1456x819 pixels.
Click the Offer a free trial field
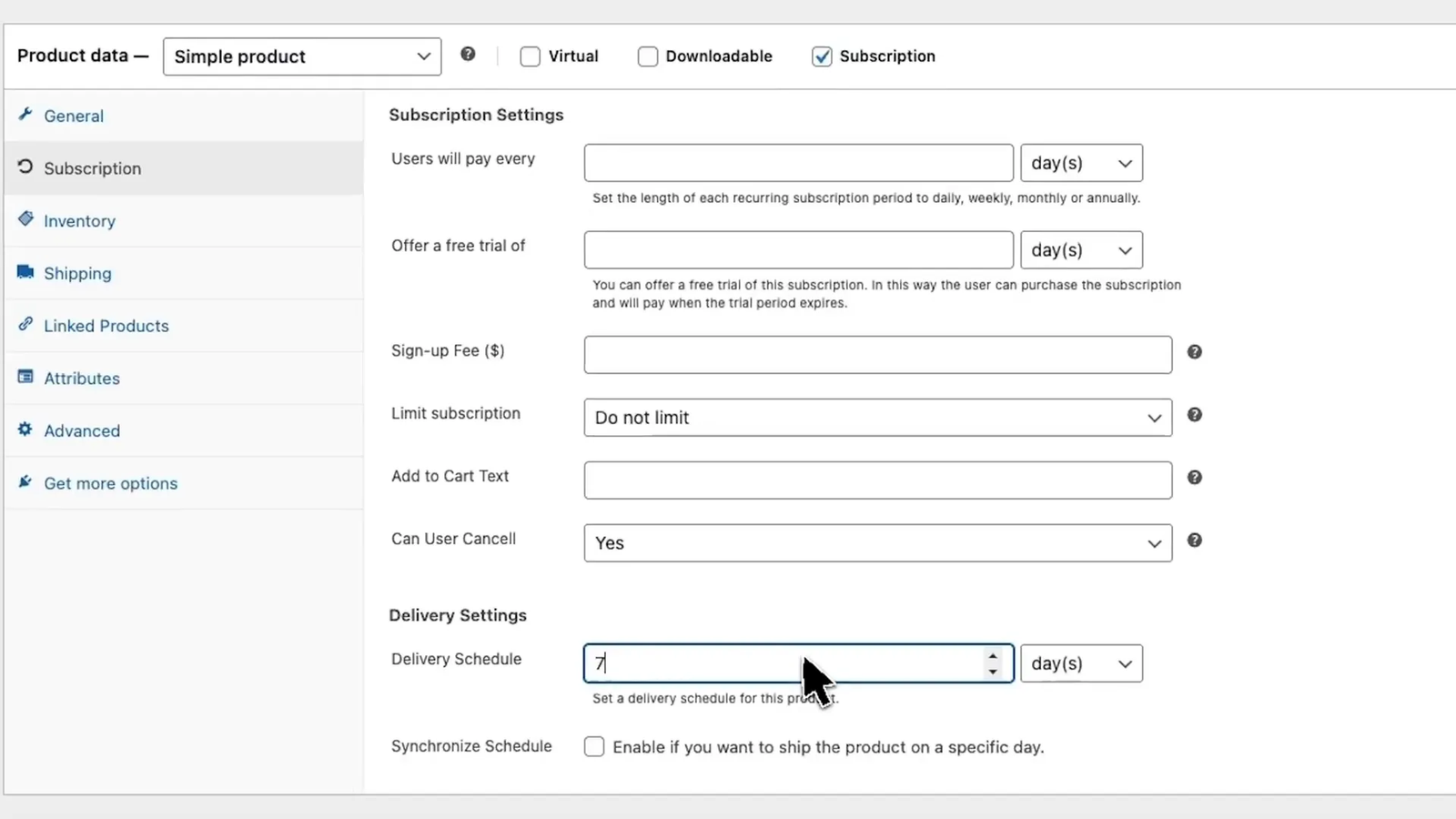click(799, 250)
